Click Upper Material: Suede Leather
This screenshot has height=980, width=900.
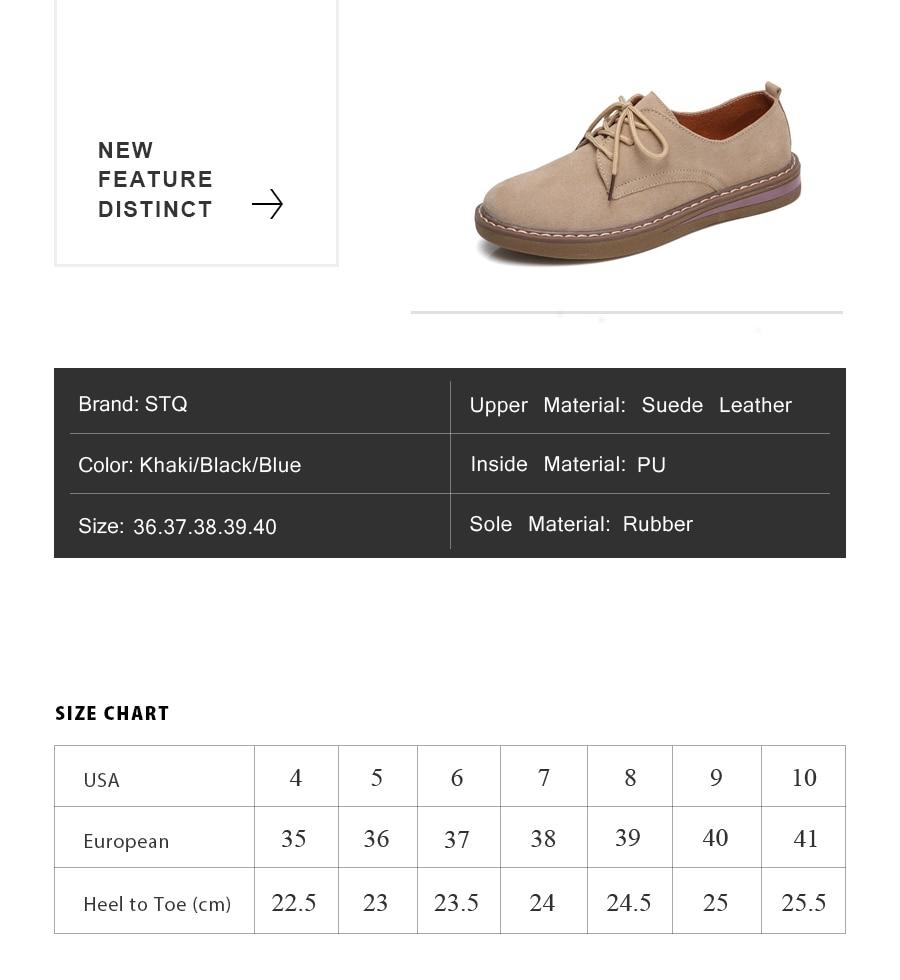[x=630, y=405]
